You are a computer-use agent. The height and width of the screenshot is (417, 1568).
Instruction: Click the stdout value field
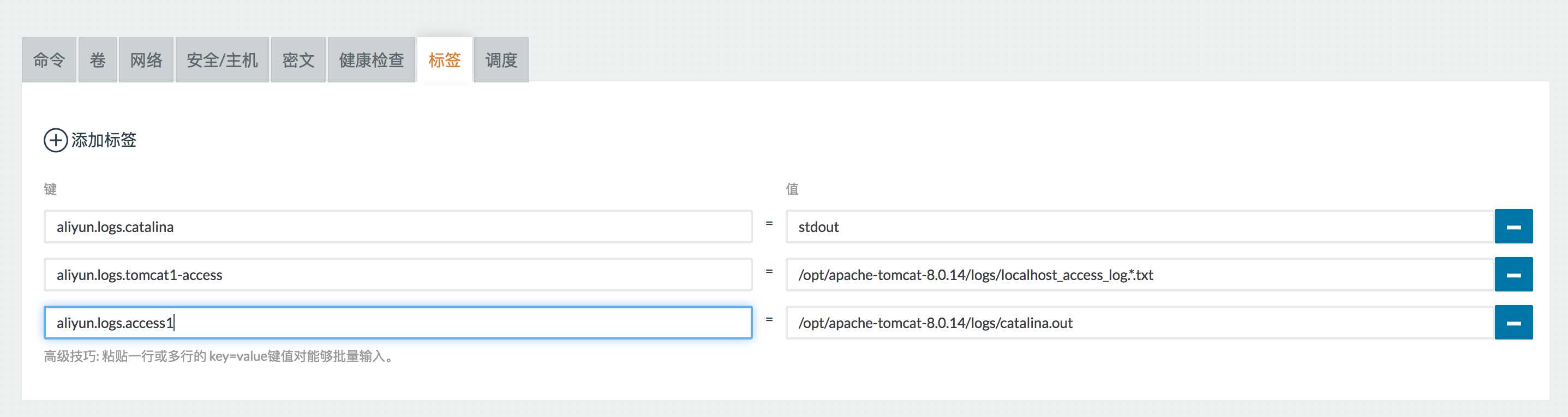tap(1140, 227)
